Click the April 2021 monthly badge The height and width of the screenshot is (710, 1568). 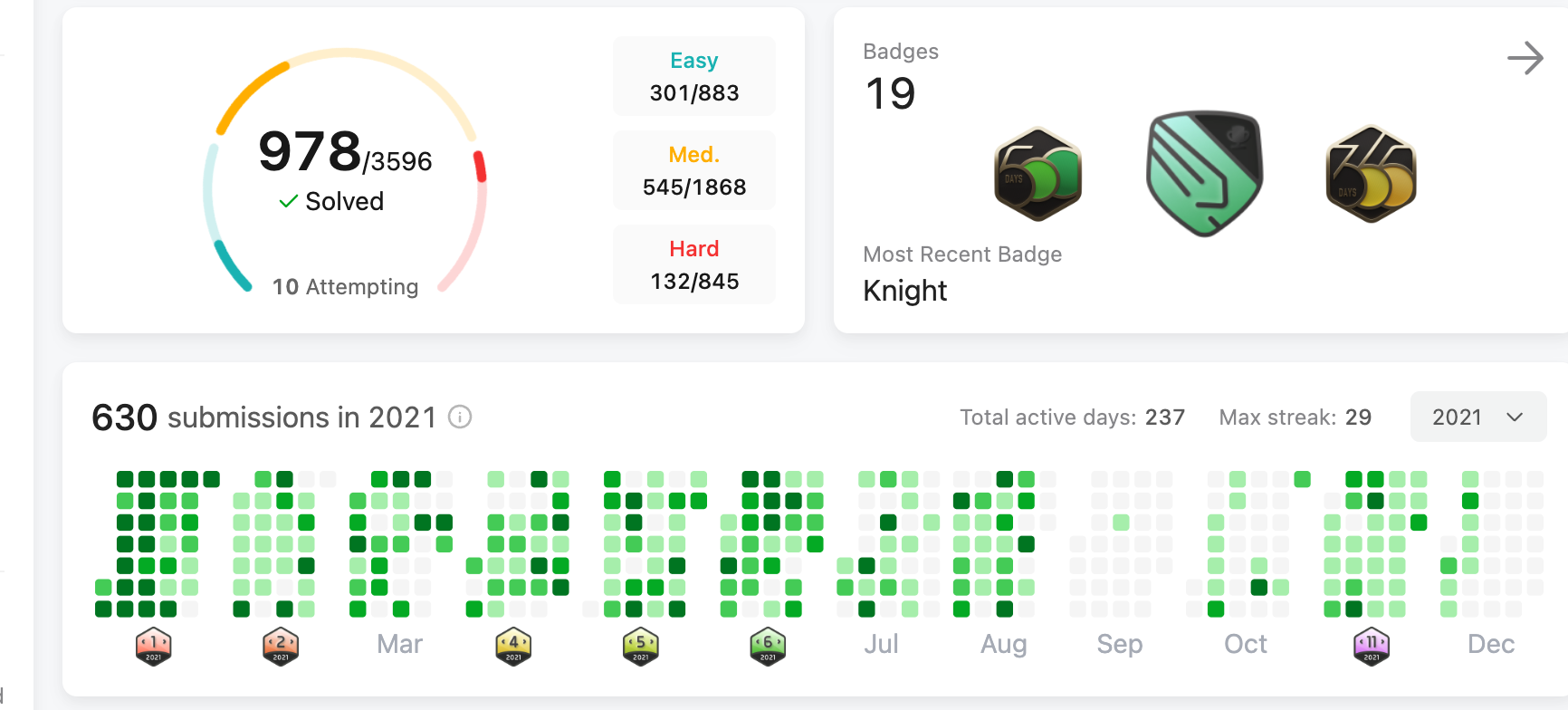(x=513, y=646)
